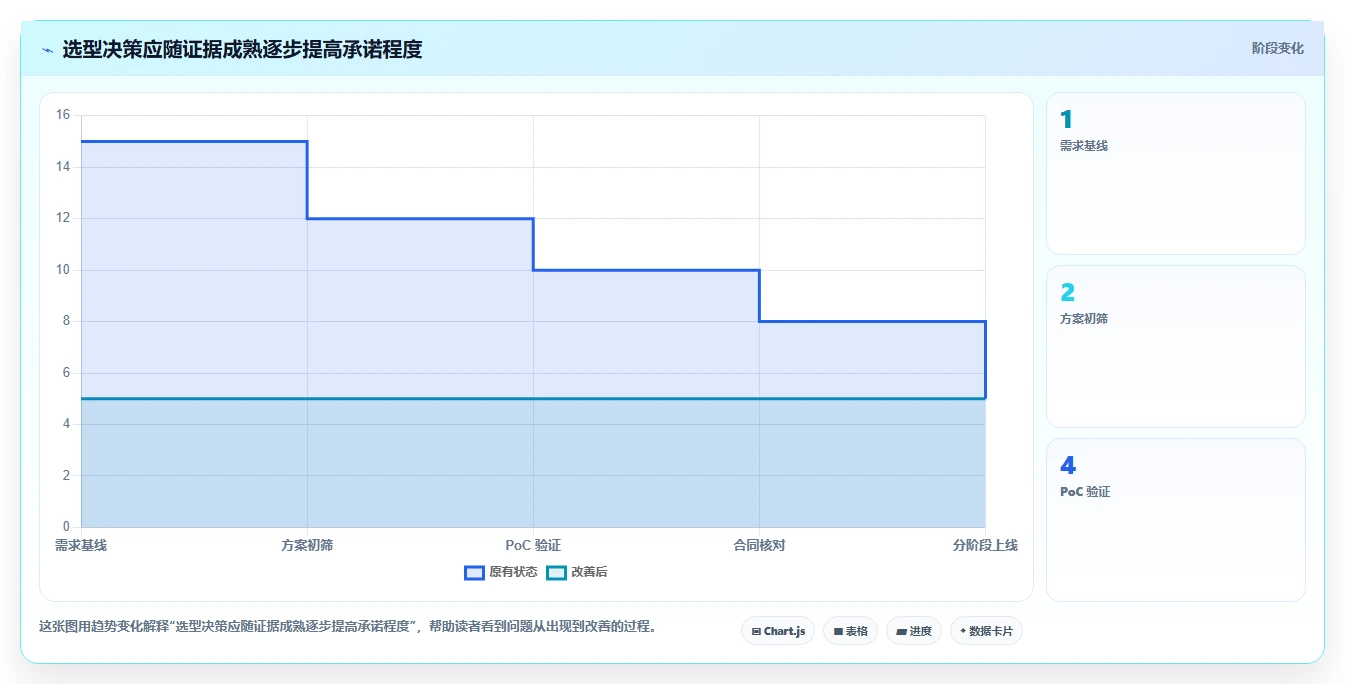This screenshot has width=1345, height=684.
Task: Click the 表格 pill tag
Action: pyautogui.click(x=850, y=631)
